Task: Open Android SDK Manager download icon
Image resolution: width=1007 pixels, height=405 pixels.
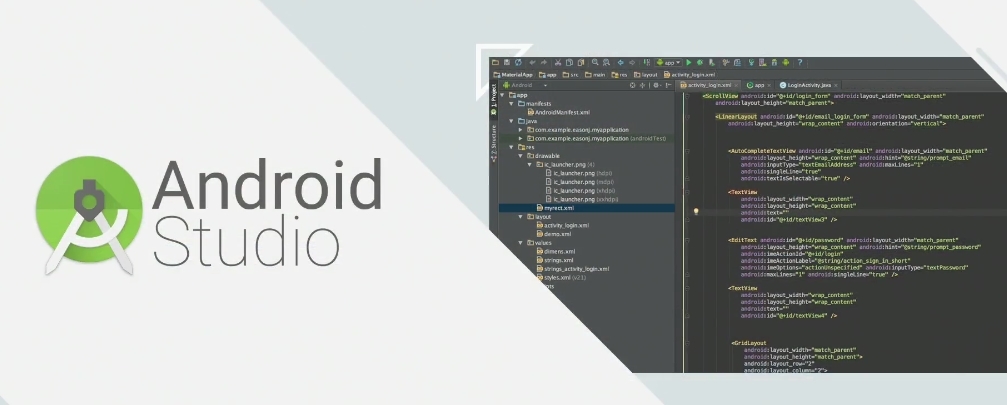Action: pyautogui.click(x=775, y=62)
